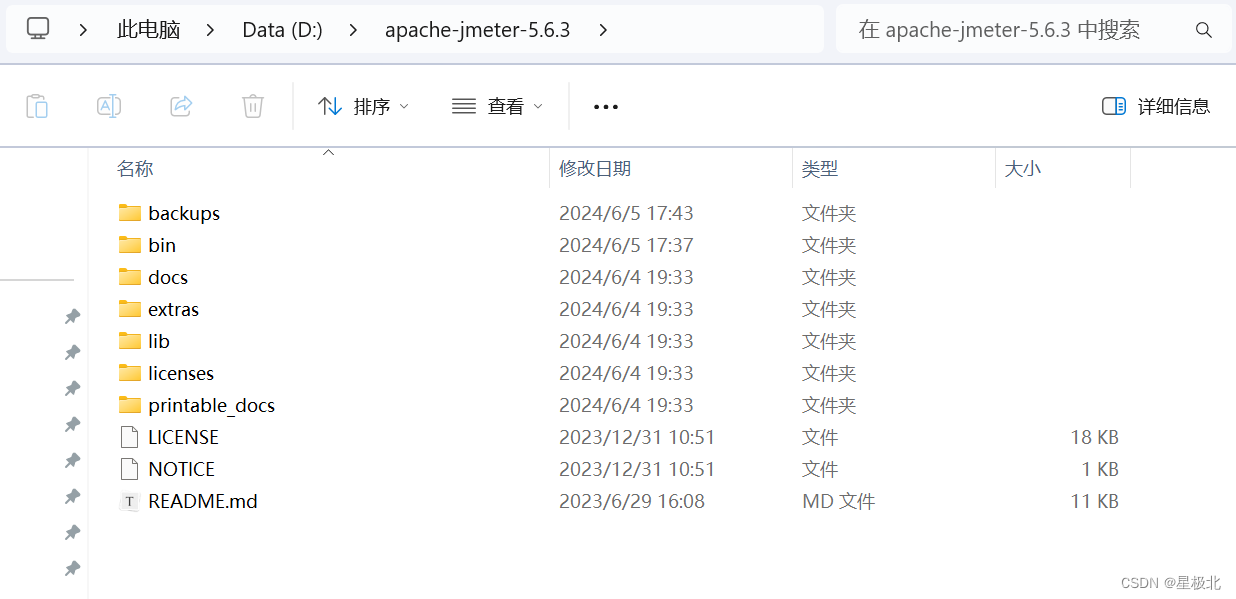This screenshot has width=1236, height=599.
Task: Toggle sort direction on the 名称 column
Action: click(x=135, y=168)
